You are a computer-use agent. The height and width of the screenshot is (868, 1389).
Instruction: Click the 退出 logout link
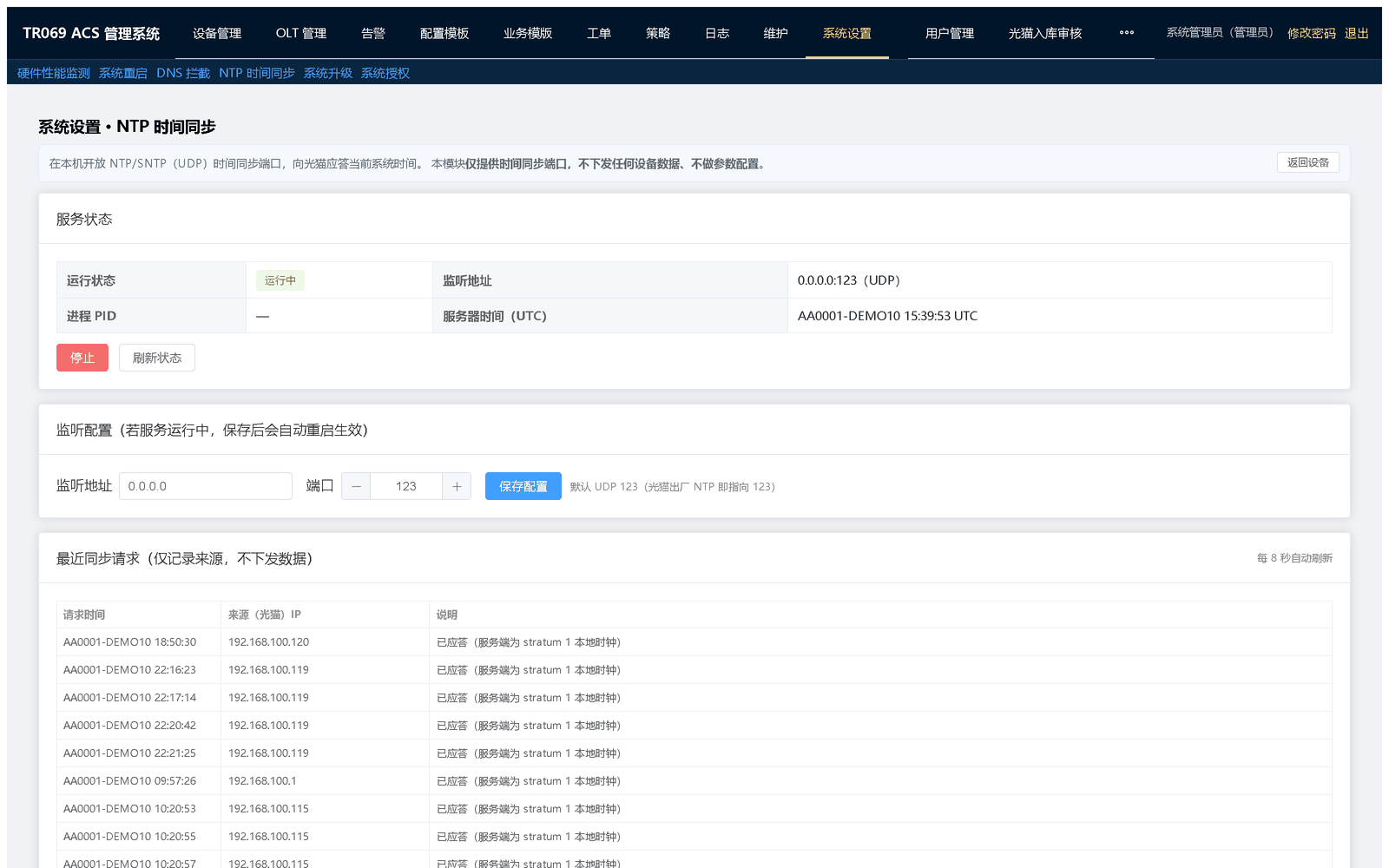coord(1356,33)
